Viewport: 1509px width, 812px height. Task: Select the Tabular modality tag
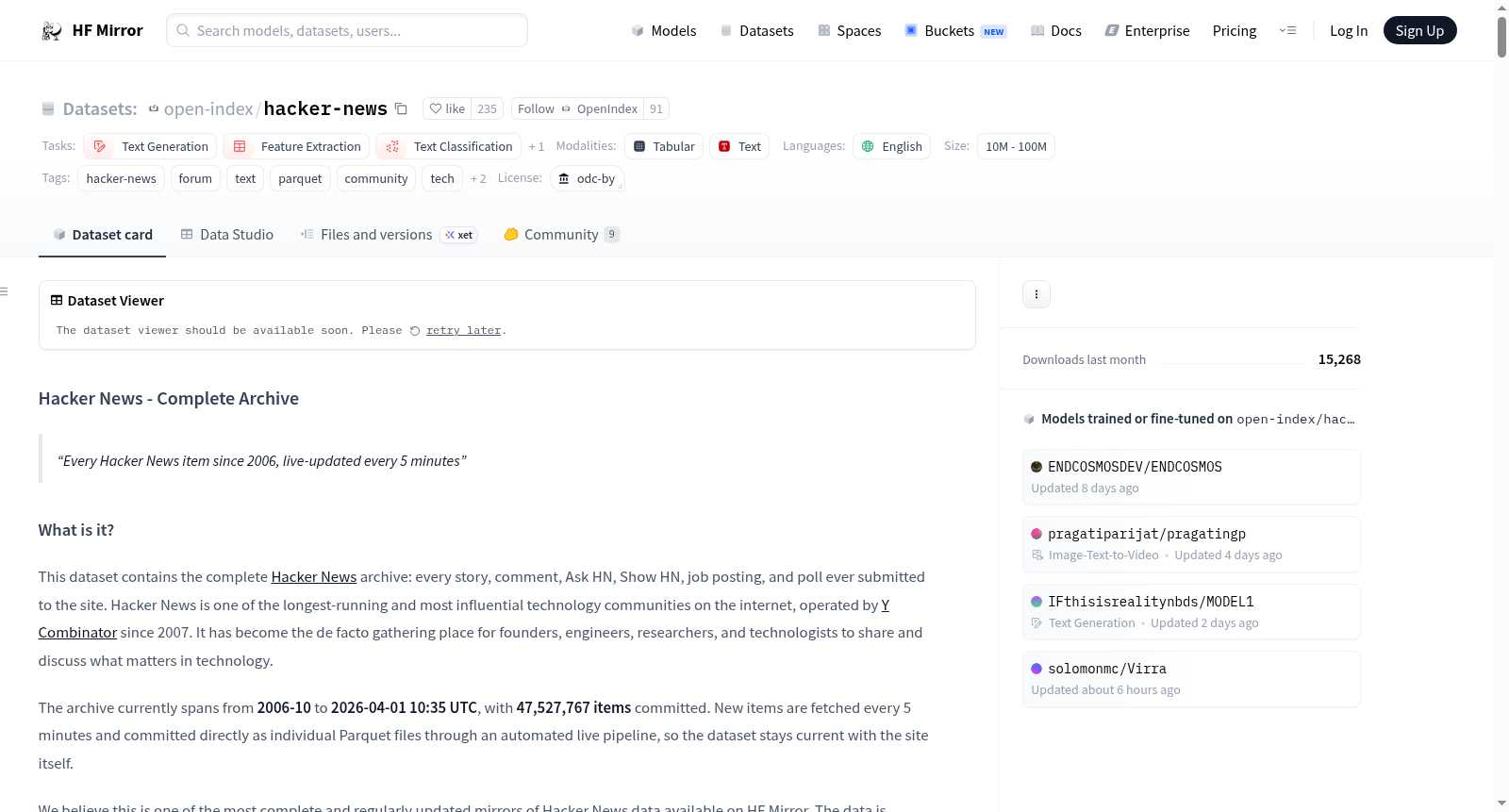pyautogui.click(x=664, y=146)
